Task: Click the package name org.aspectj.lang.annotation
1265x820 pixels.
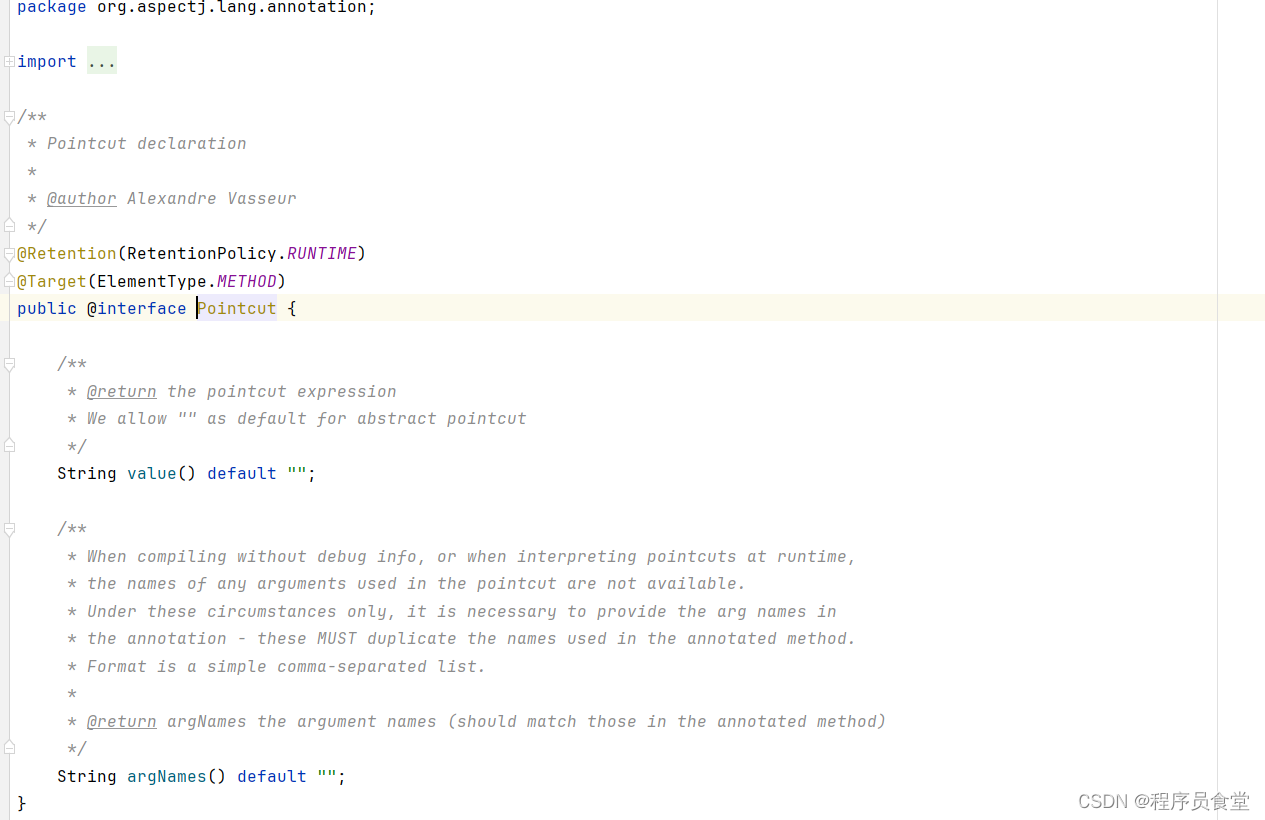Action: [x=232, y=8]
